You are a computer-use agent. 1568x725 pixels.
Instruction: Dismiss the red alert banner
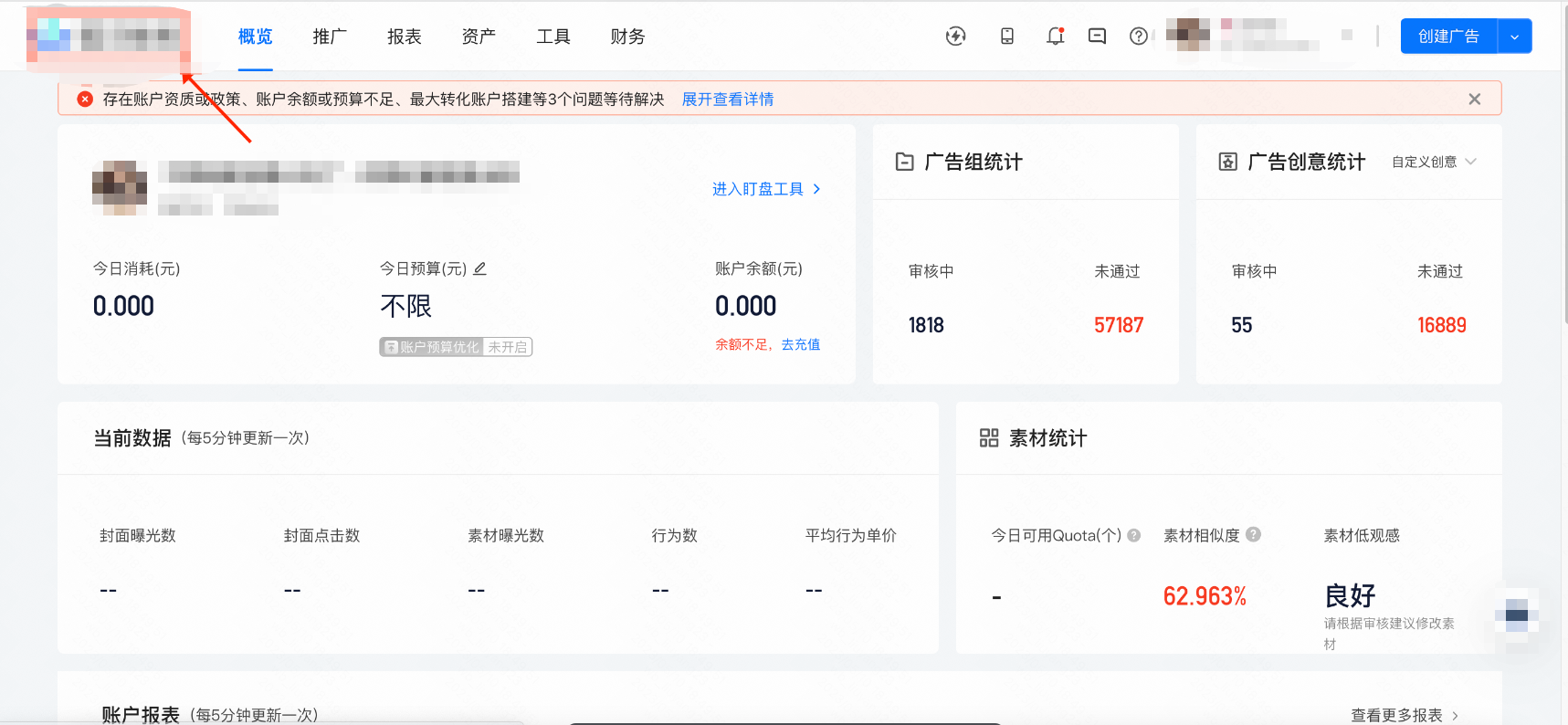point(1474,99)
